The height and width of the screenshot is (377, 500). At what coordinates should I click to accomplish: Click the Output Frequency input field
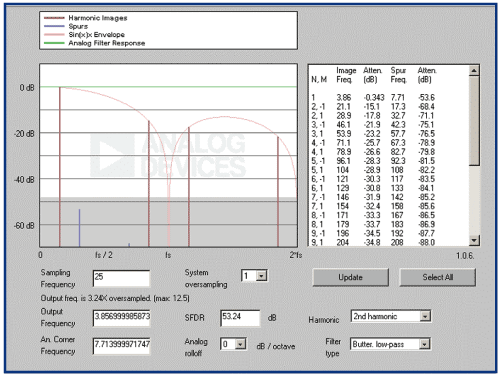[122, 318]
